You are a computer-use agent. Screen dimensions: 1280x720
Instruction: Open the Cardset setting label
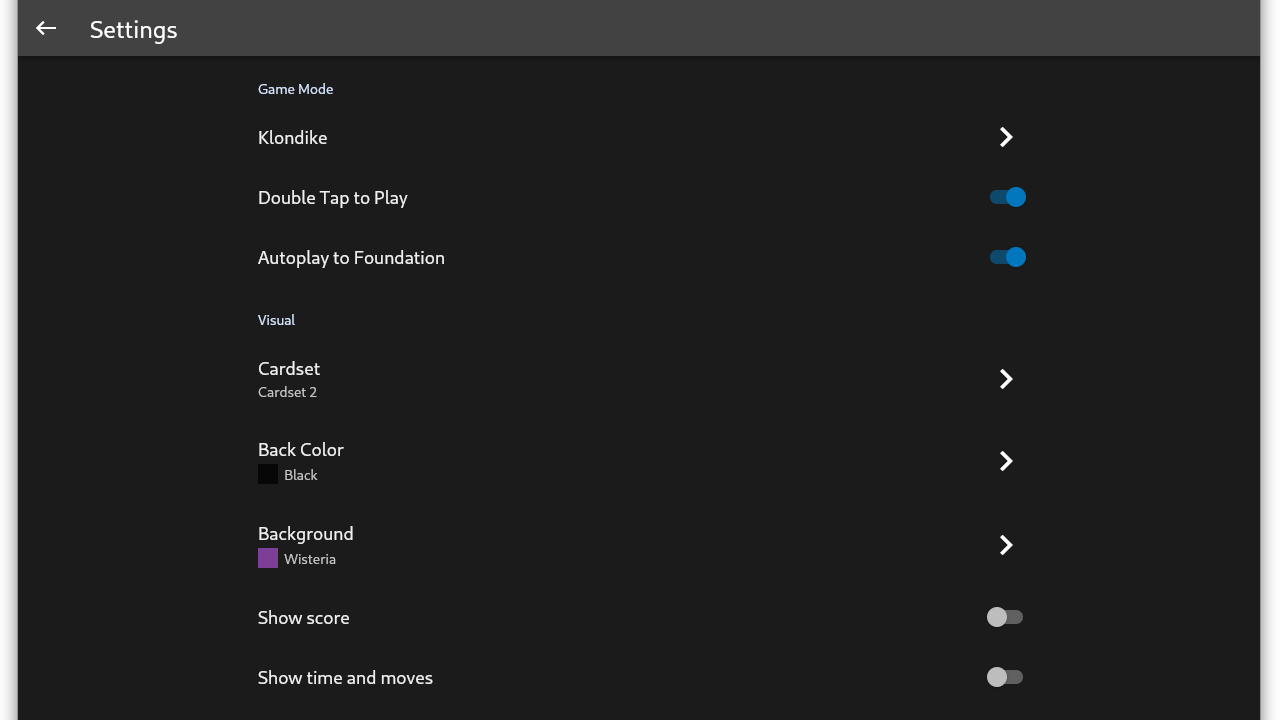(289, 369)
